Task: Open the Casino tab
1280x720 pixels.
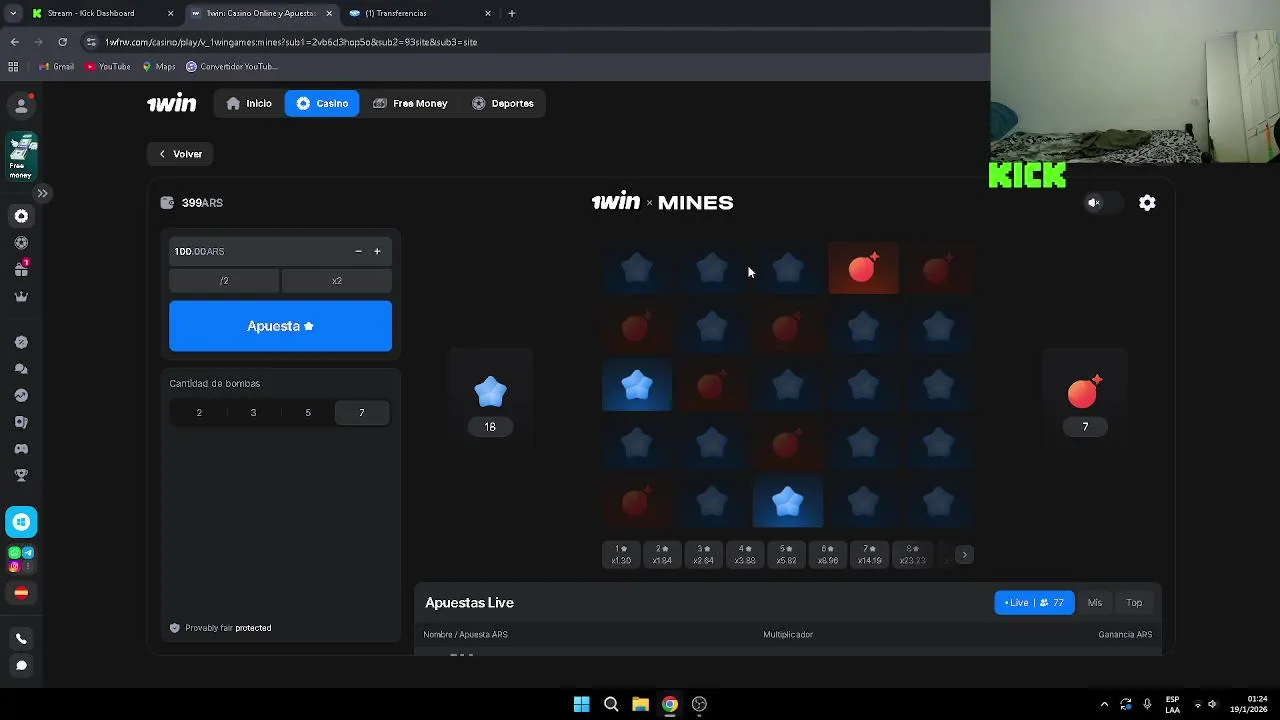Action: tap(322, 103)
